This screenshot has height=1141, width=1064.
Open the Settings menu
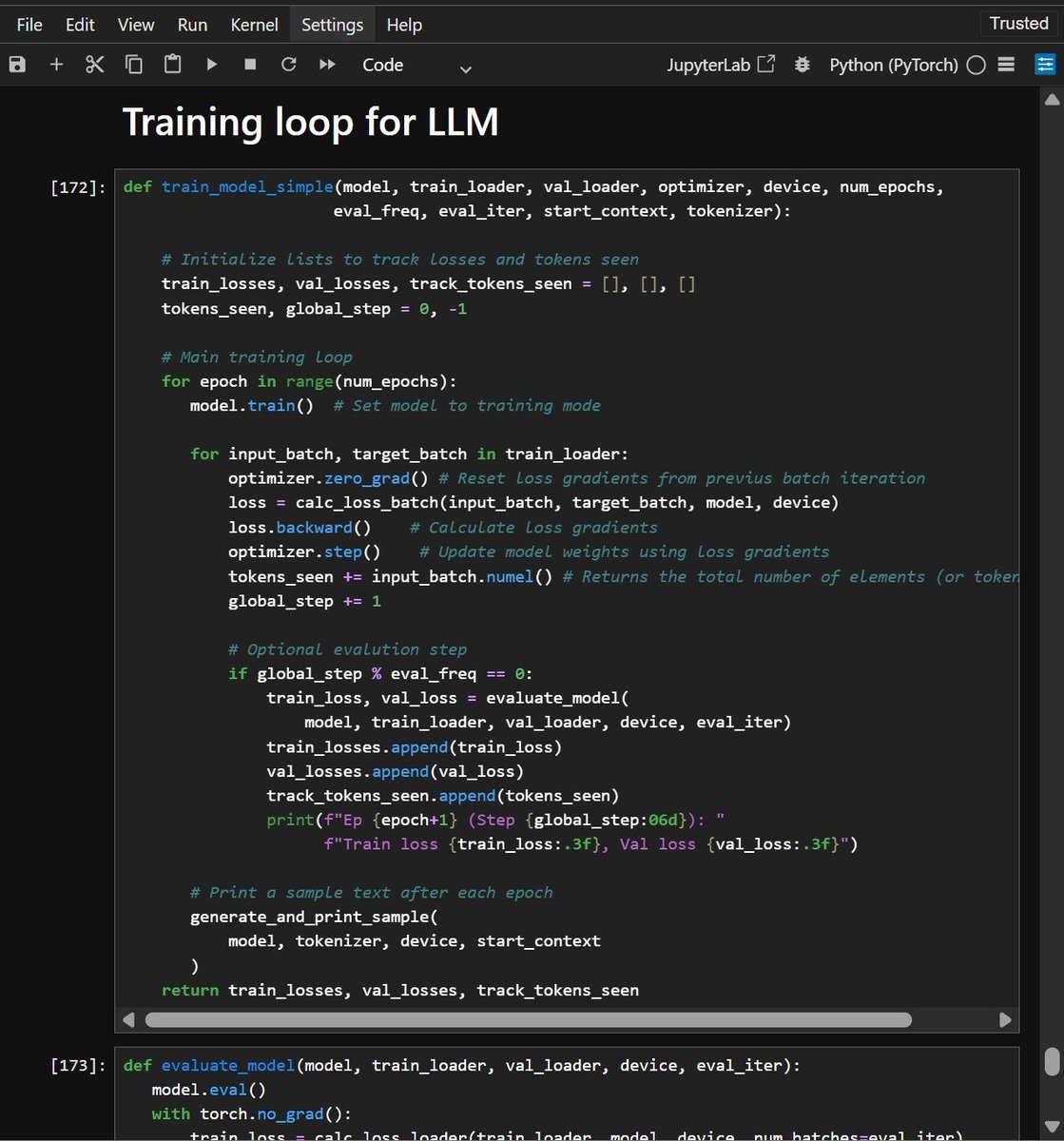[332, 25]
